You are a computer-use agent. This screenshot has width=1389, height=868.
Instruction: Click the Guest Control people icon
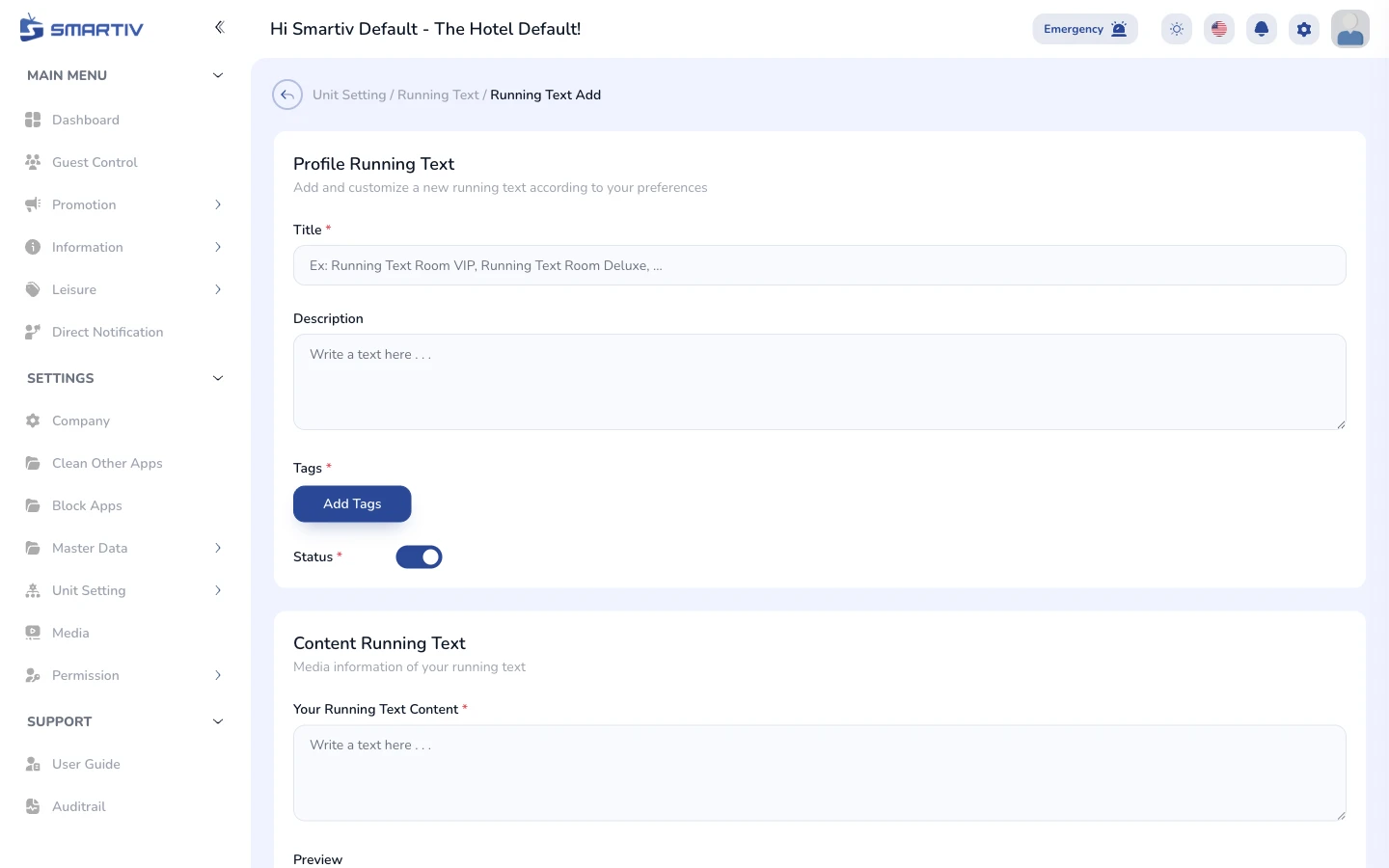click(33, 162)
